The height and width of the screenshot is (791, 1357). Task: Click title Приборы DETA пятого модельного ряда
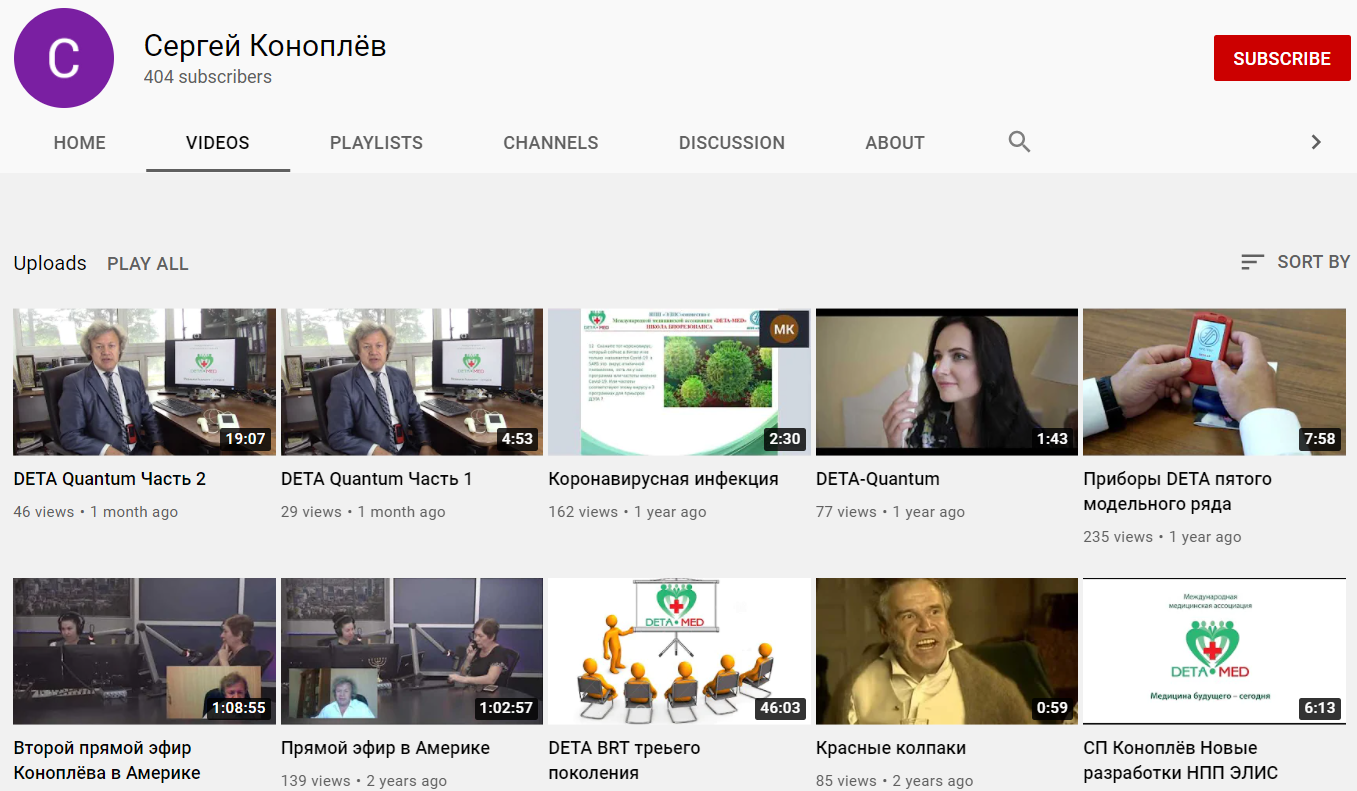click(1177, 491)
